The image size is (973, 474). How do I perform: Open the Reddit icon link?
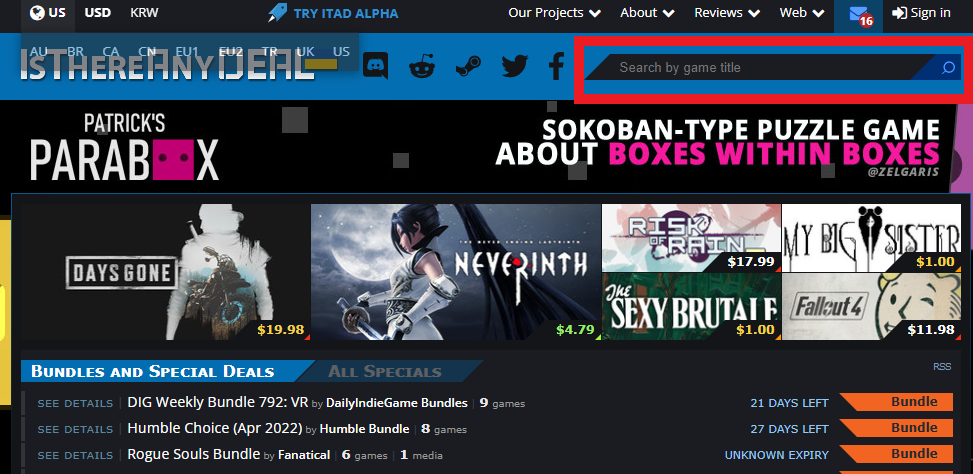pyautogui.click(x=423, y=66)
